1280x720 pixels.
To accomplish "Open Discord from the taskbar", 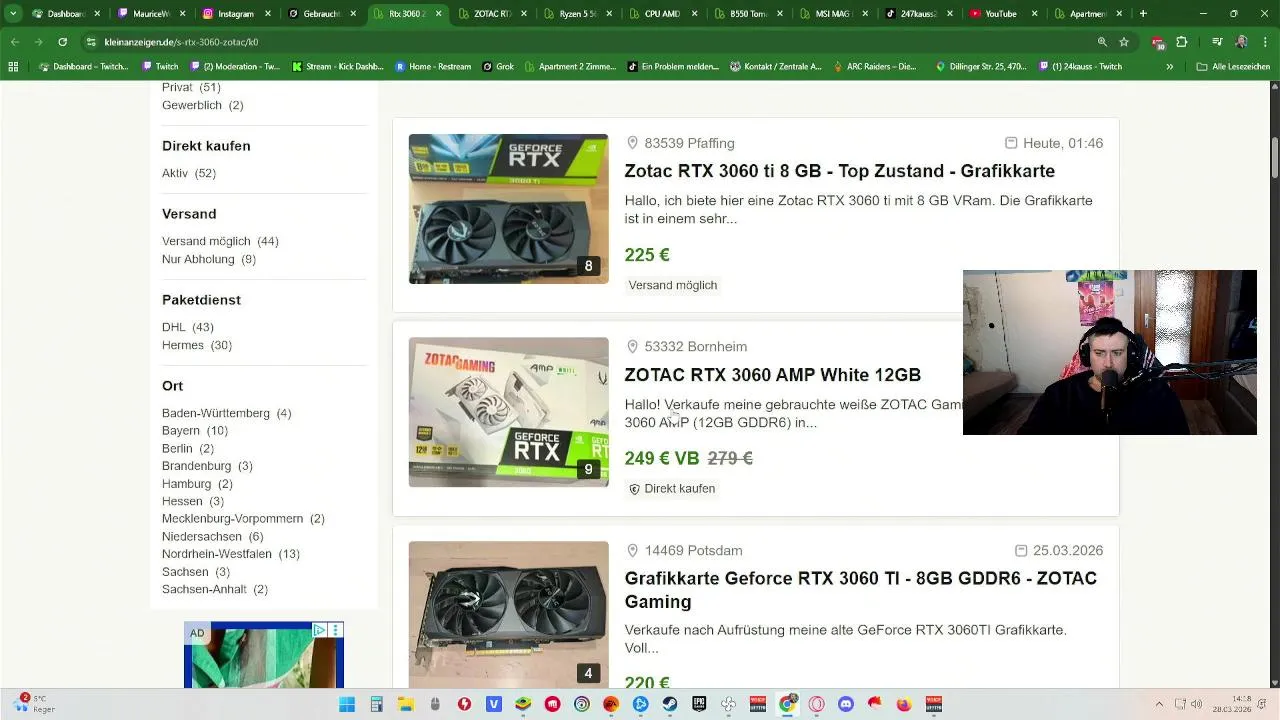I will (846, 705).
